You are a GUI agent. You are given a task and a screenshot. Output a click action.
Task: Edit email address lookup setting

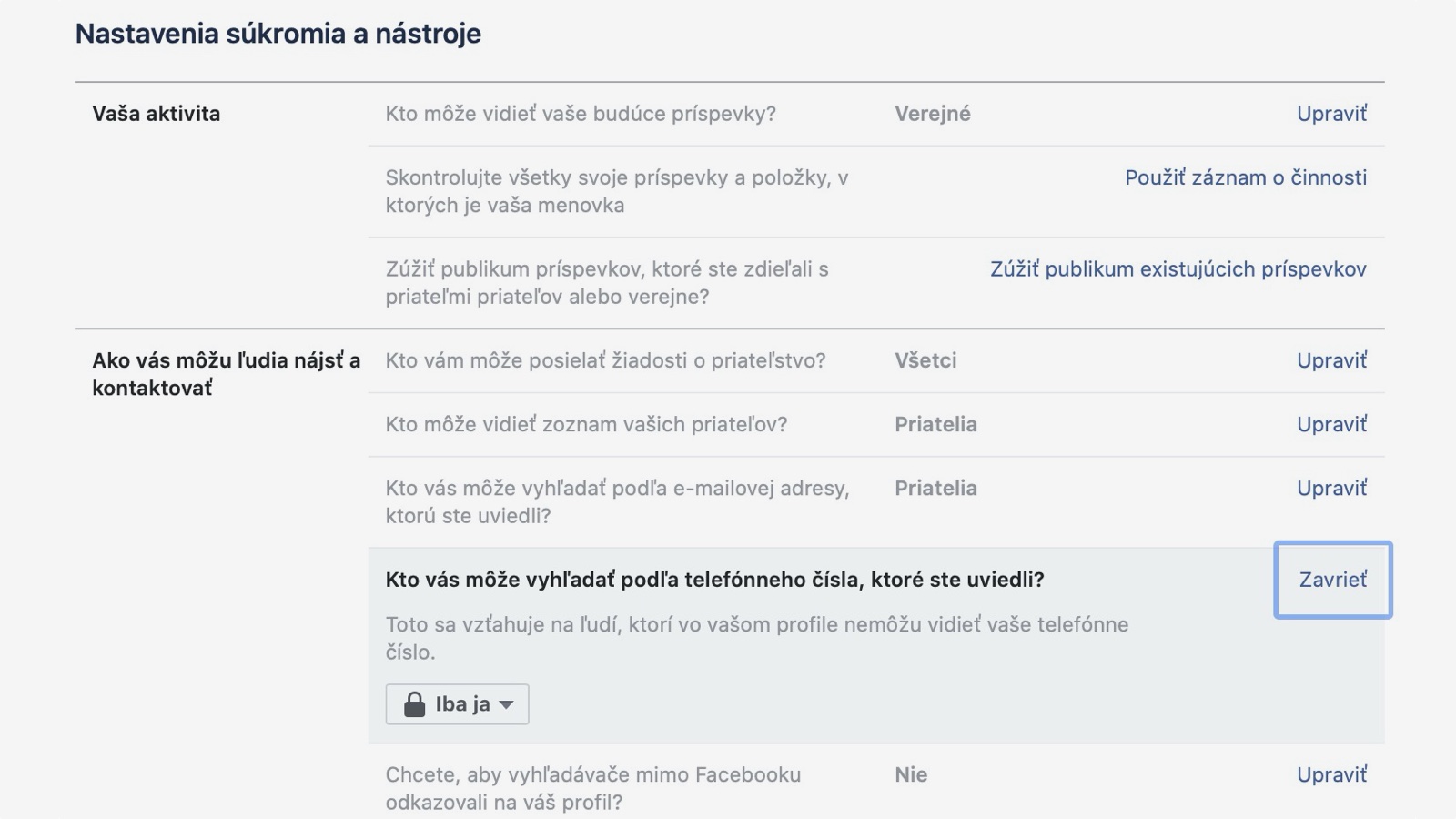[x=1331, y=489]
